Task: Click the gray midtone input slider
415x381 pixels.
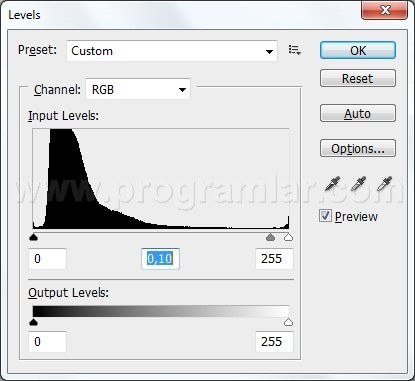Action: pyautogui.click(x=271, y=237)
